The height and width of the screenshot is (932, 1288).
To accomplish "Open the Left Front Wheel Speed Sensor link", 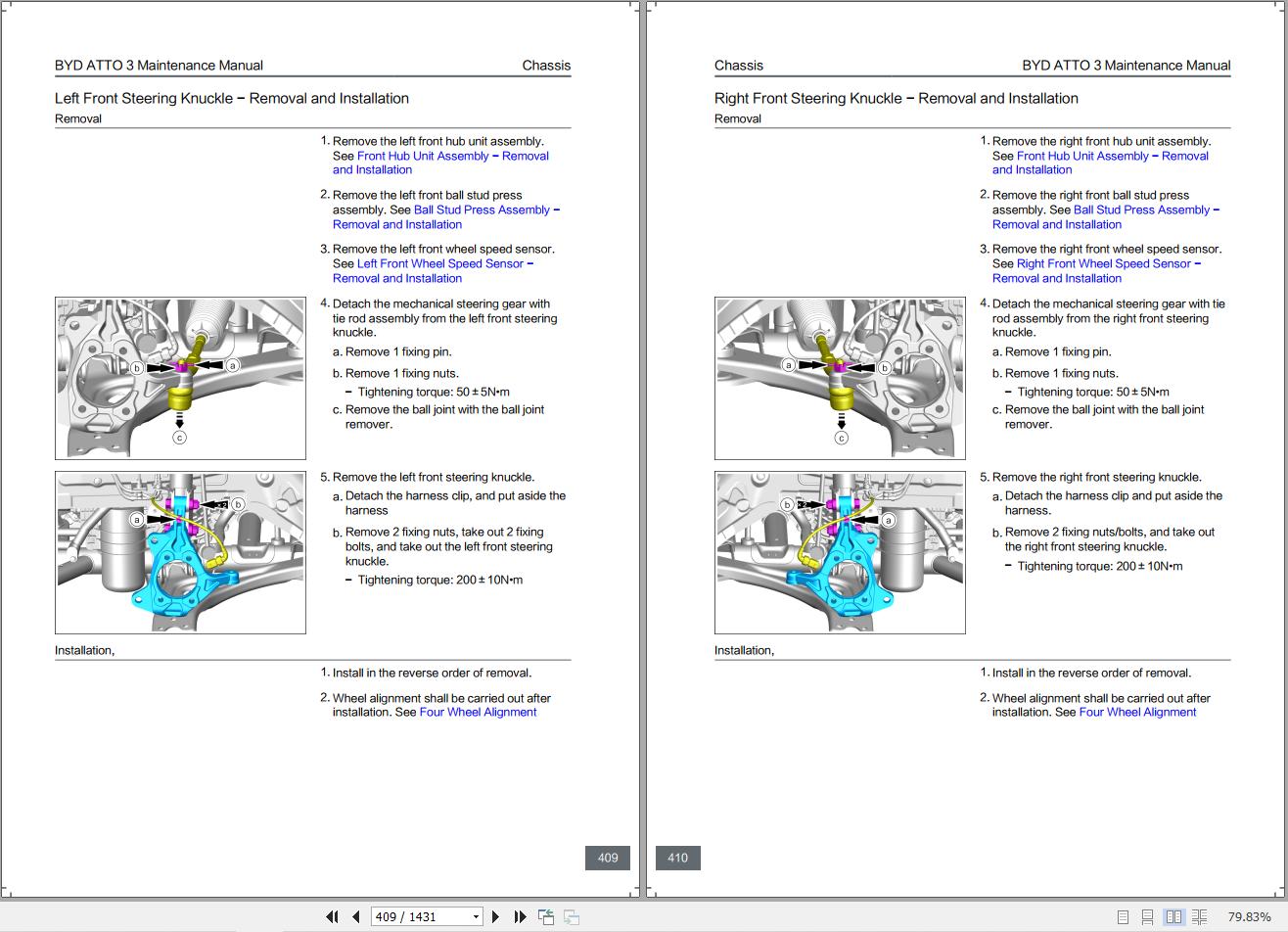I will [x=433, y=271].
